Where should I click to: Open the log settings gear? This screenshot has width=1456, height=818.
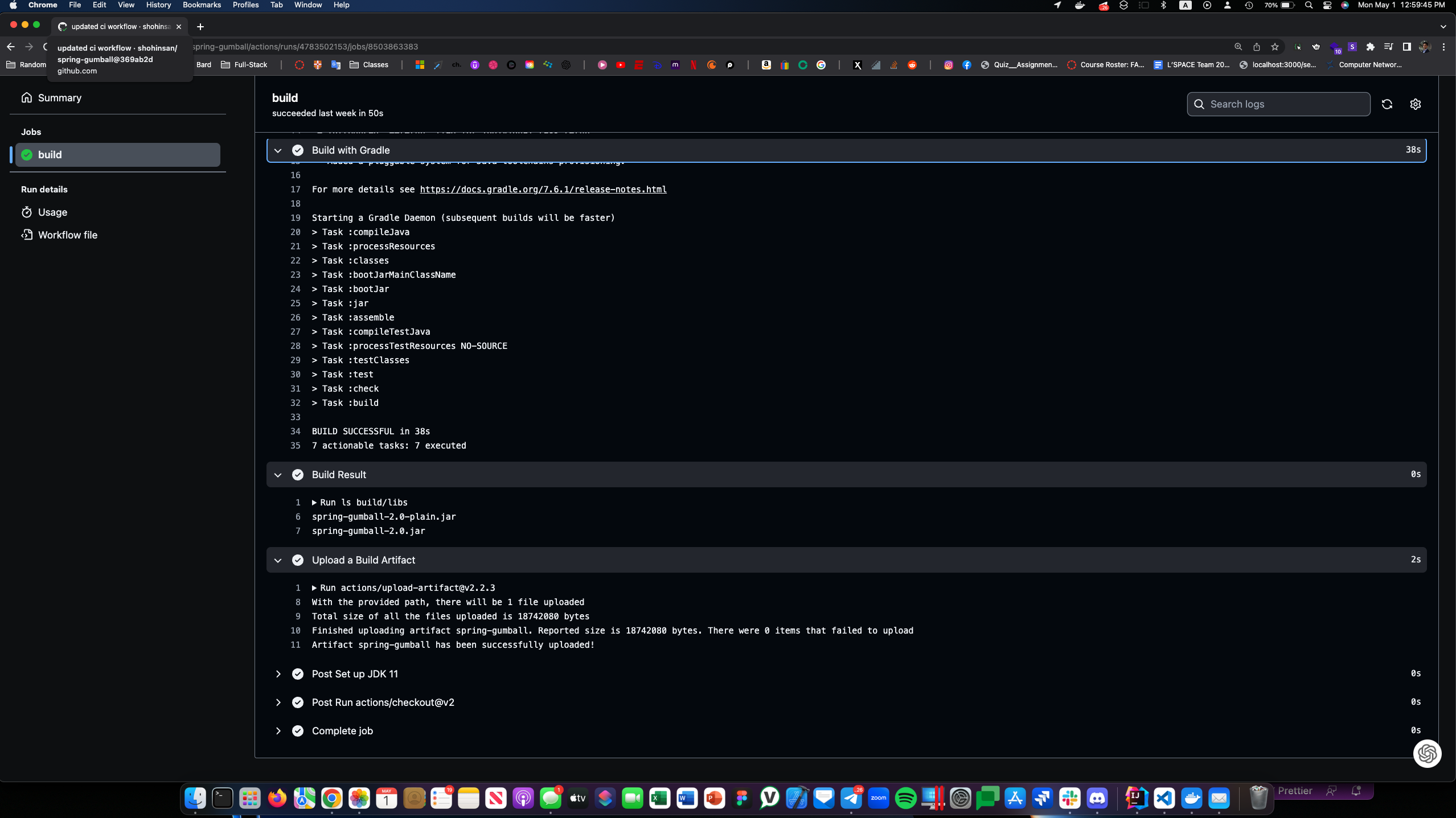1416,104
